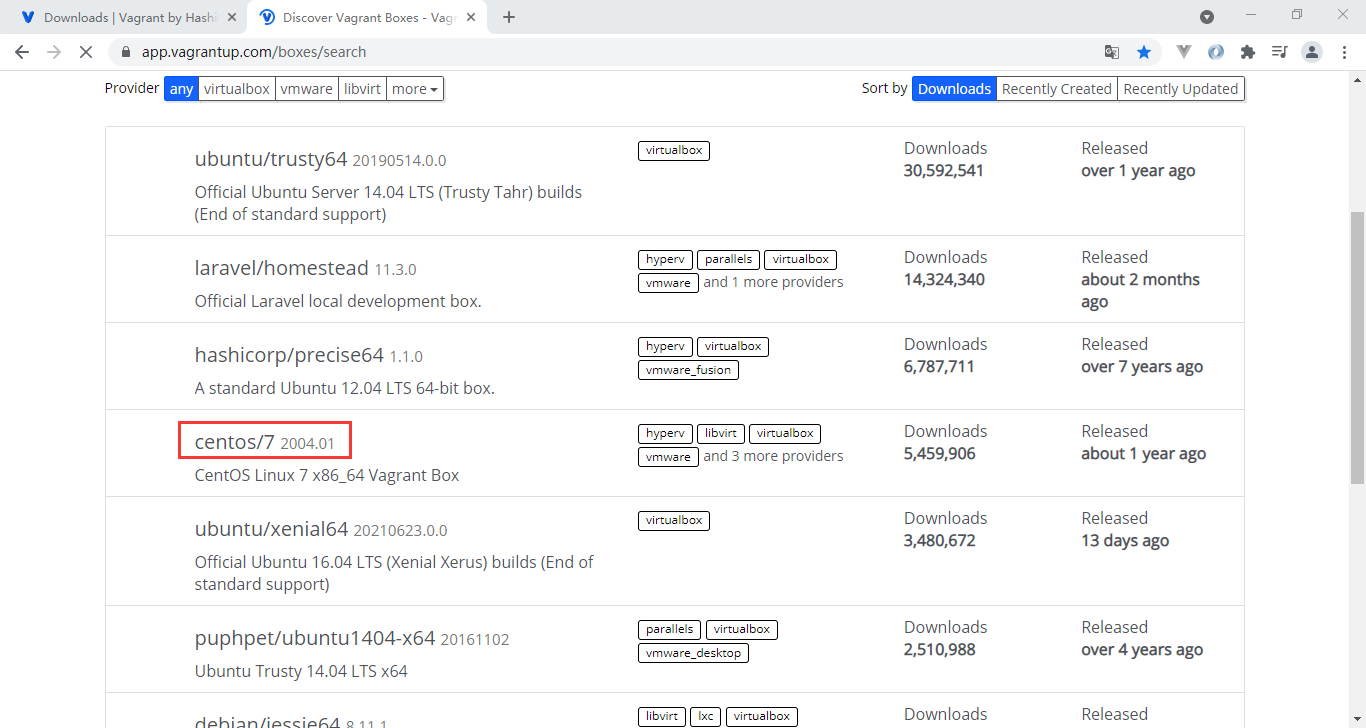Click hyperv tag on laravel/homestead row
Screen dimensions: 1366x728
point(665,259)
